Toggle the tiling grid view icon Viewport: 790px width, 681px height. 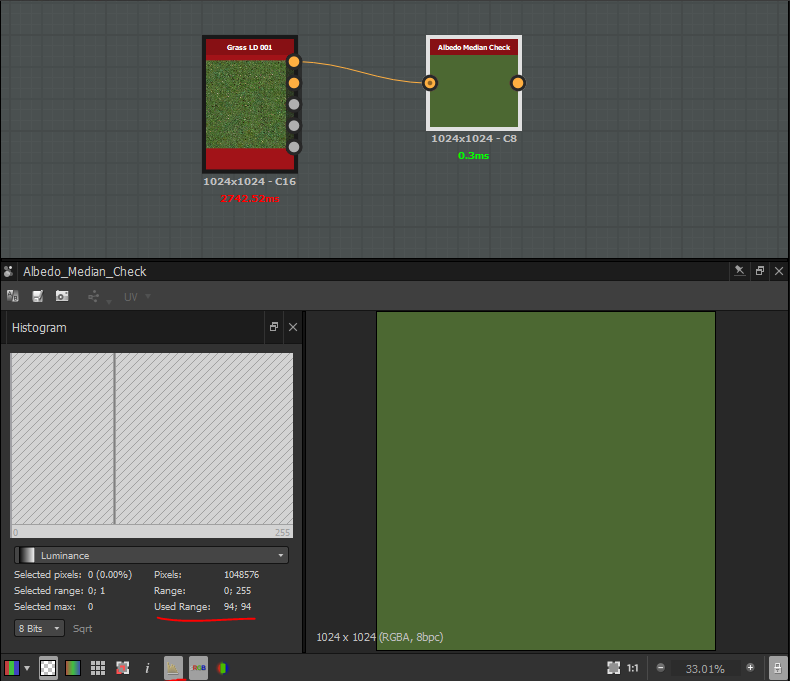pyautogui.click(x=98, y=667)
